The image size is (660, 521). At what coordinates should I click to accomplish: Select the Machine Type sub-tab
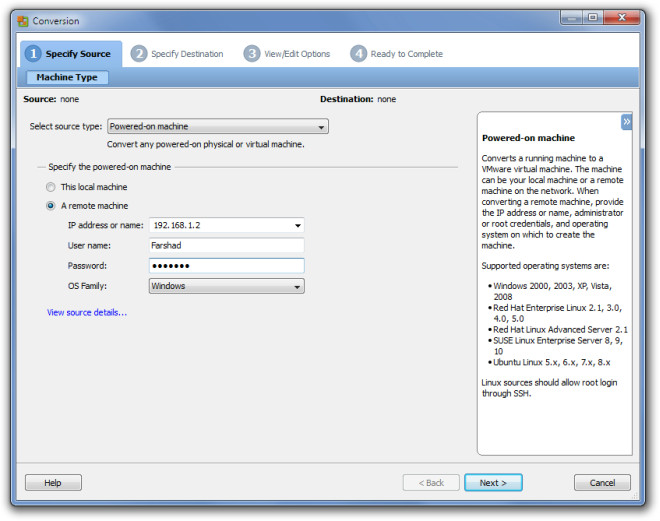[67, 77]
